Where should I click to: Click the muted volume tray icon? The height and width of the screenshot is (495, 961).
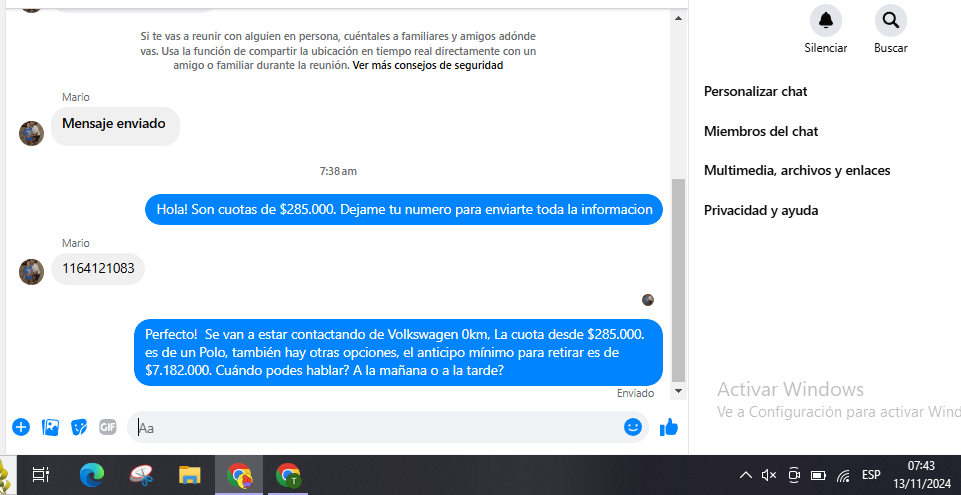coord(769,475)
